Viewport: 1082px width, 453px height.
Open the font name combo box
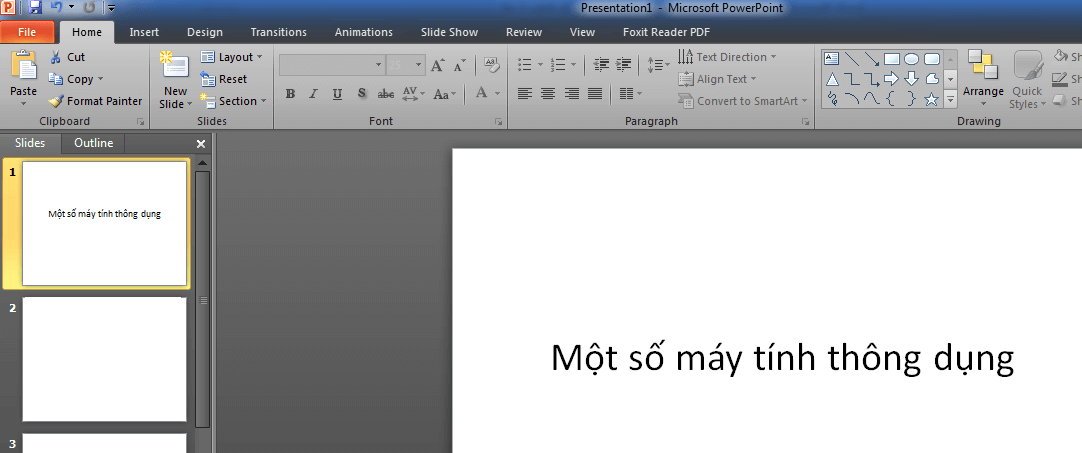point(331,65)
